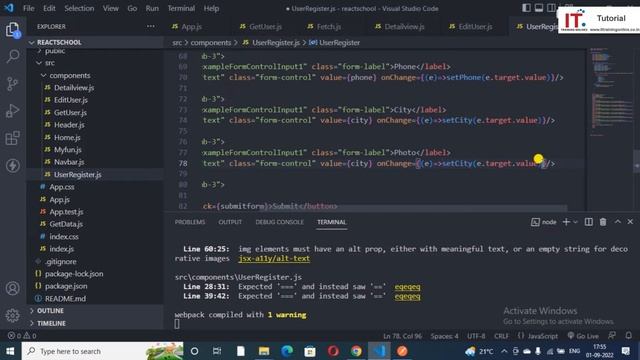Switch to the Problems panel tab
The image size is (640, 360).
(x=190, y=222)
